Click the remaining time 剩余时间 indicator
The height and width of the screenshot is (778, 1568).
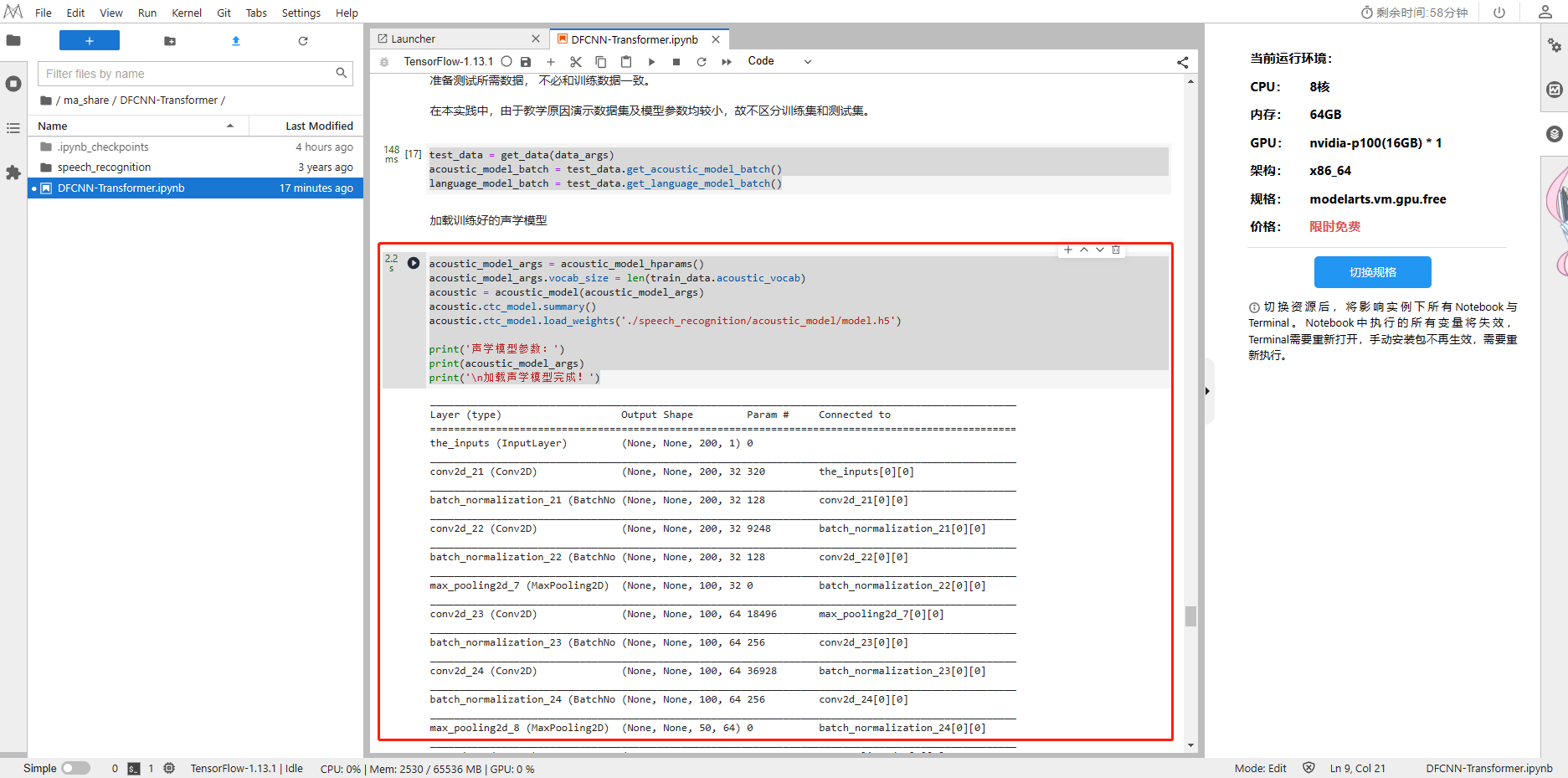click(1414, 12)
